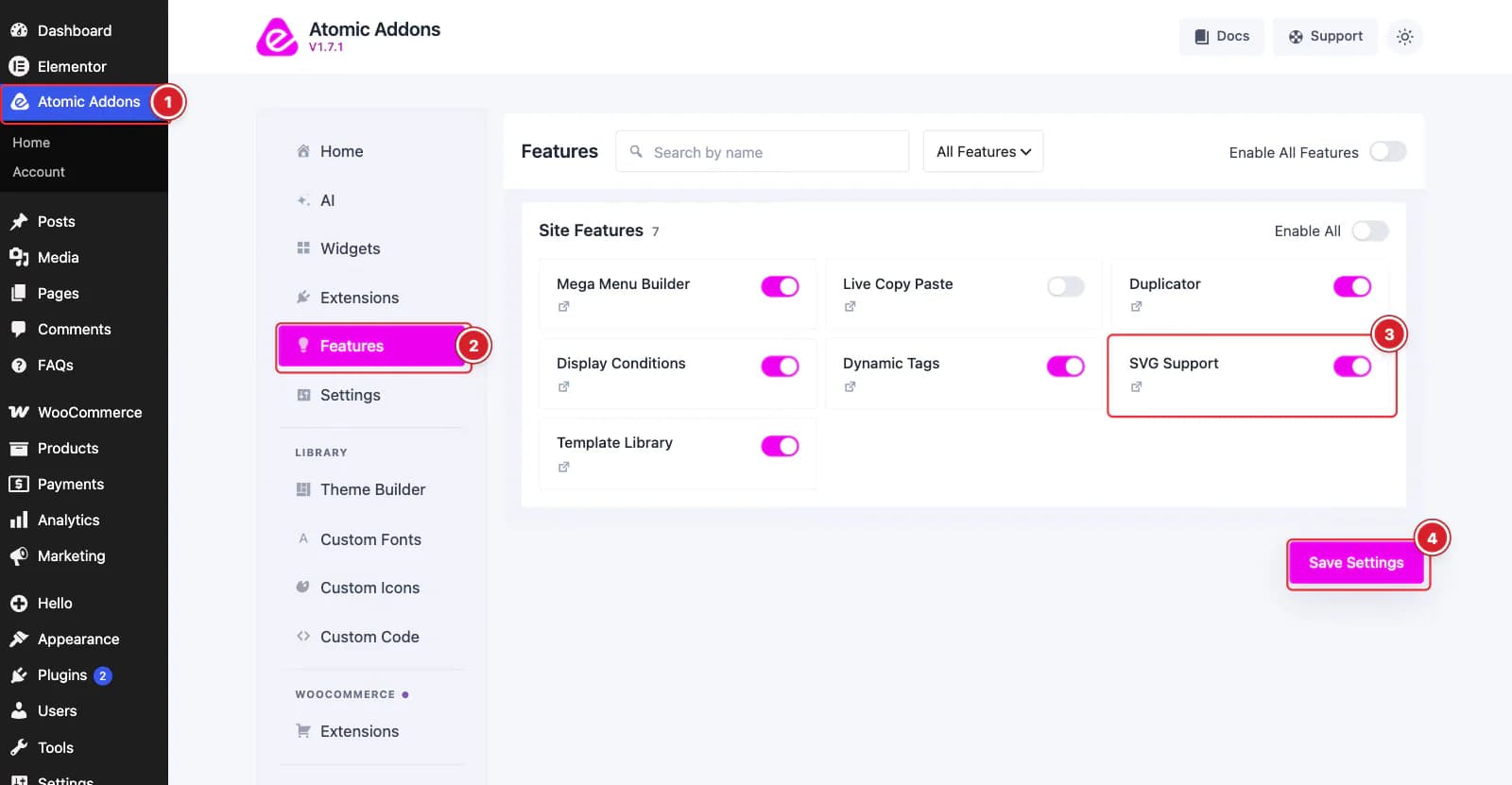Click the WooCommerce icon in admin sidebar
The width and height of the screenshot is (1512, 785).
coord(19,412)
